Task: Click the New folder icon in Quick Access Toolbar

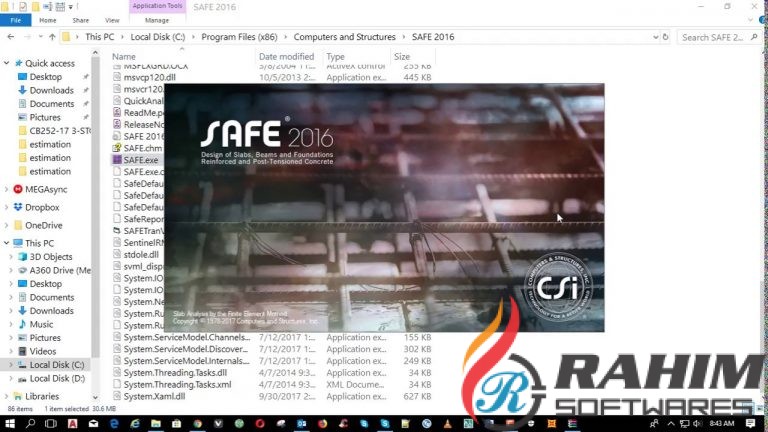Action: coord(35,7)
